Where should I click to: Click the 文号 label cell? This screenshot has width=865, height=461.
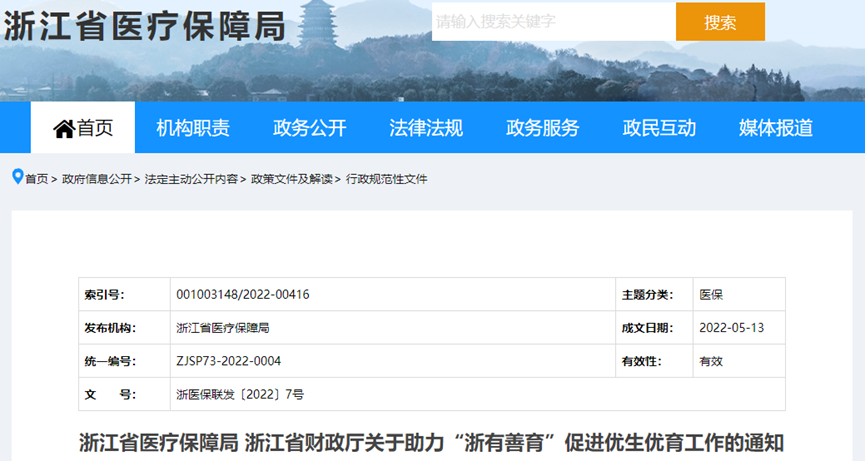pyautogui.click(x=125, y=394)
